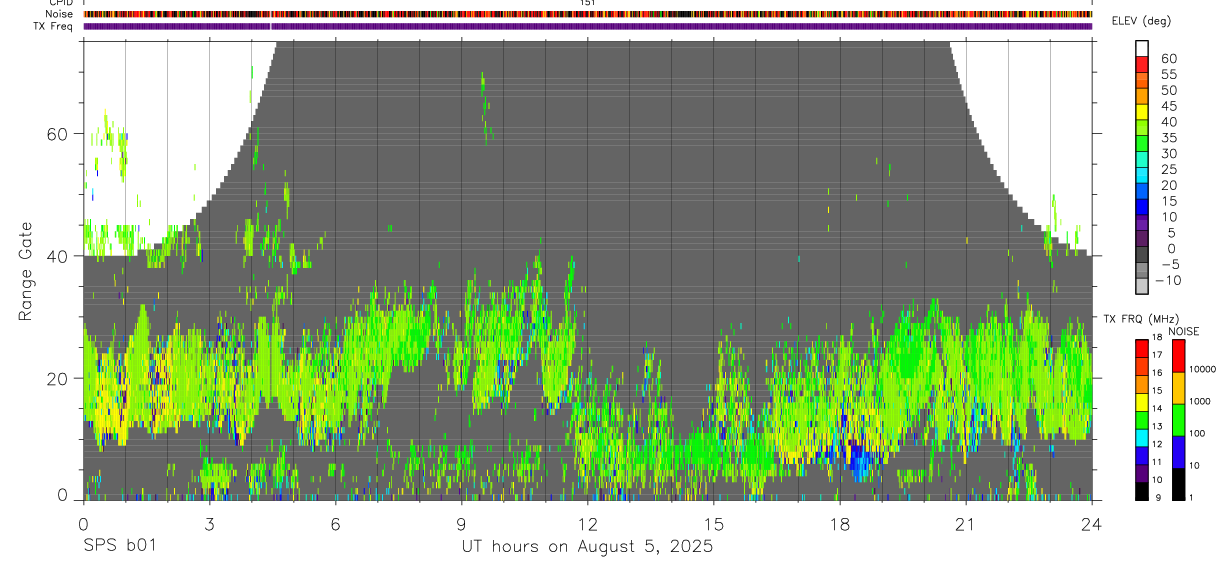Click the multicolored Noise strip above the plot
The image size is (1228, 567).
pos(588,14)
